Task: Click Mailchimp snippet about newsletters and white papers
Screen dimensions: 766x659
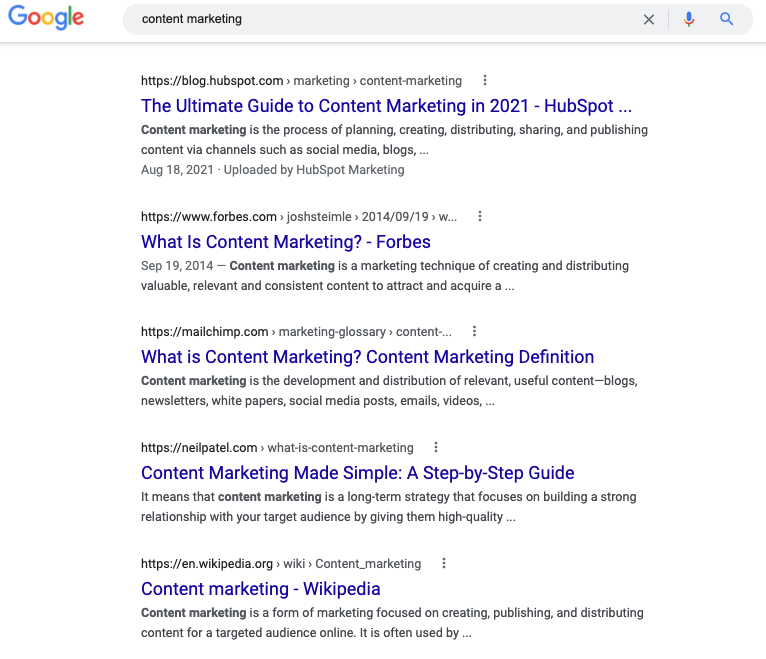Action: point(389,391)
